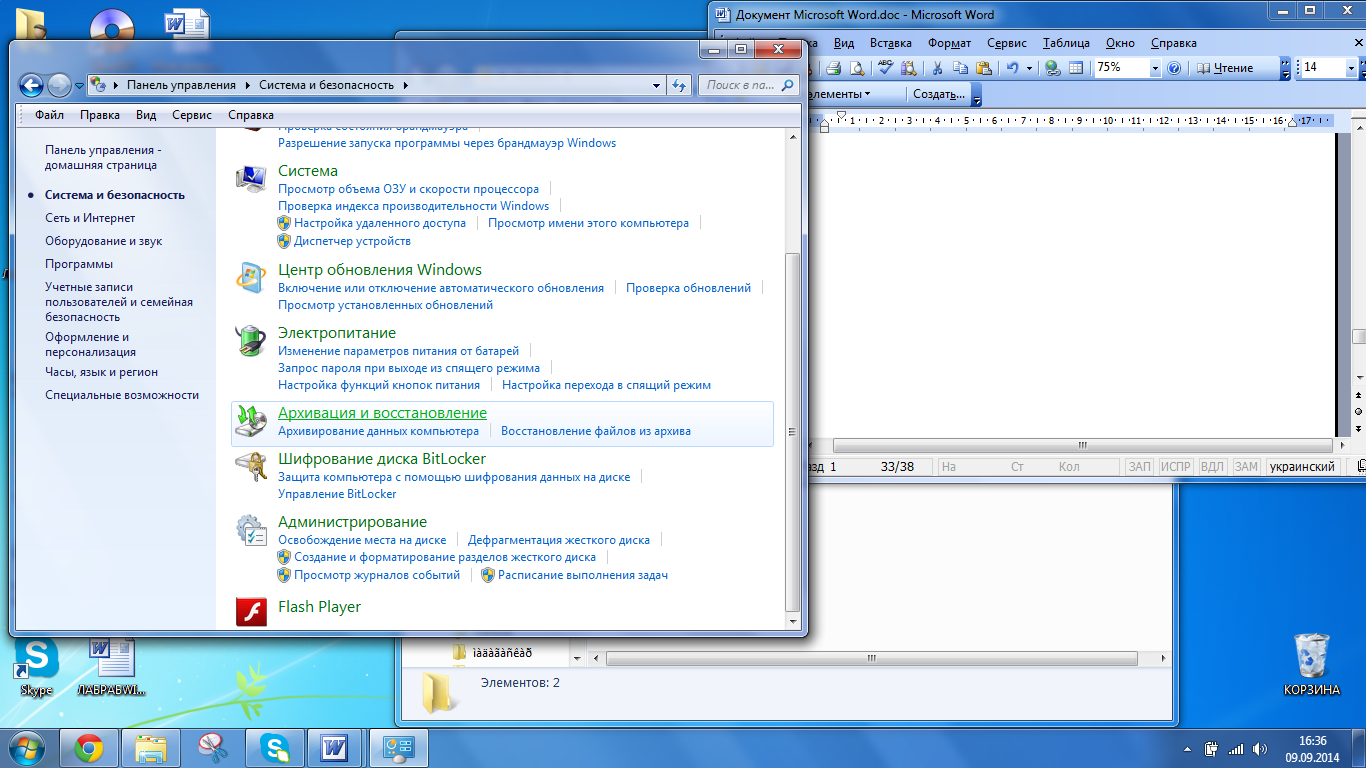Viewport: 1366px width, 768px height.
Task: Open the Правка menu in Control Panel
Action: (100, 115)
